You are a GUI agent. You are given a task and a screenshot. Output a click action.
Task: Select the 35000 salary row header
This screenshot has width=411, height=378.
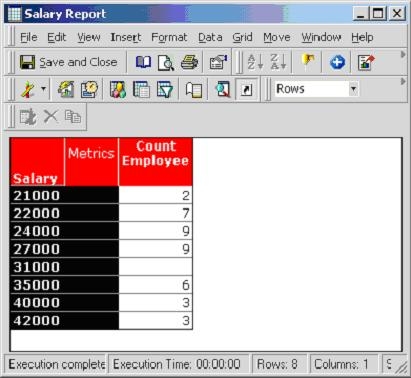[x=65, y=285]
